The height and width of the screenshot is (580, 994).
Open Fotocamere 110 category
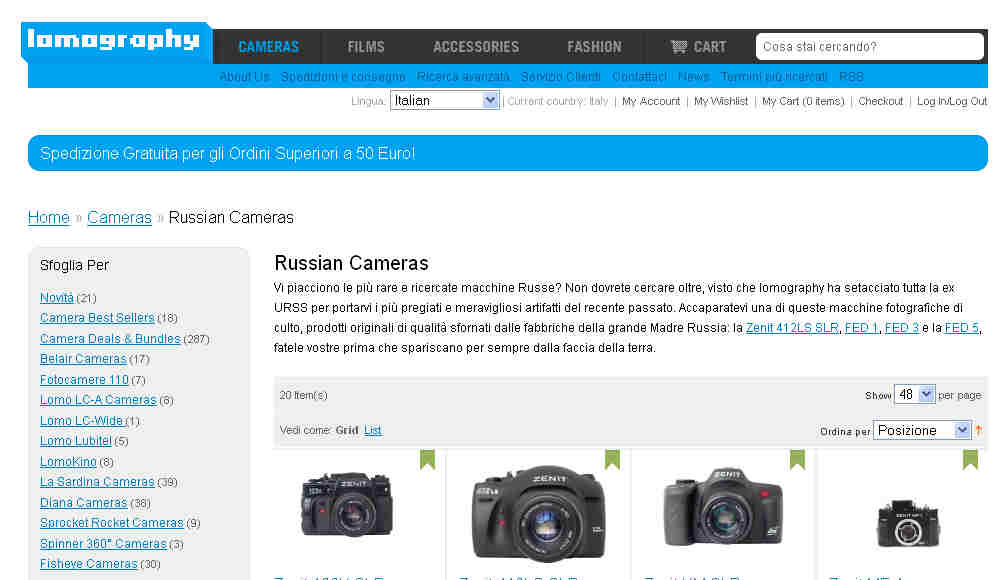(84, 380)
